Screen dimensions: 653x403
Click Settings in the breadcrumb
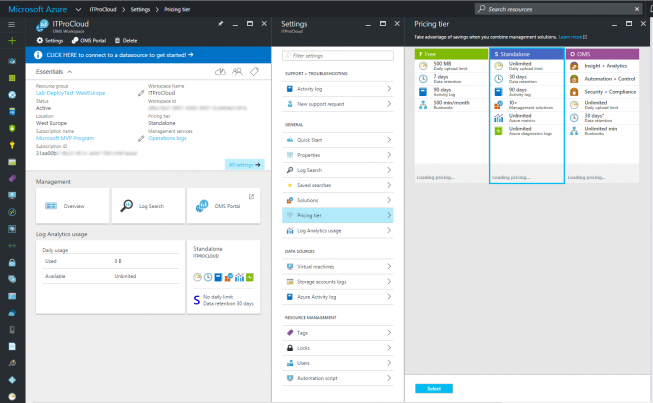tap(140, 9)
